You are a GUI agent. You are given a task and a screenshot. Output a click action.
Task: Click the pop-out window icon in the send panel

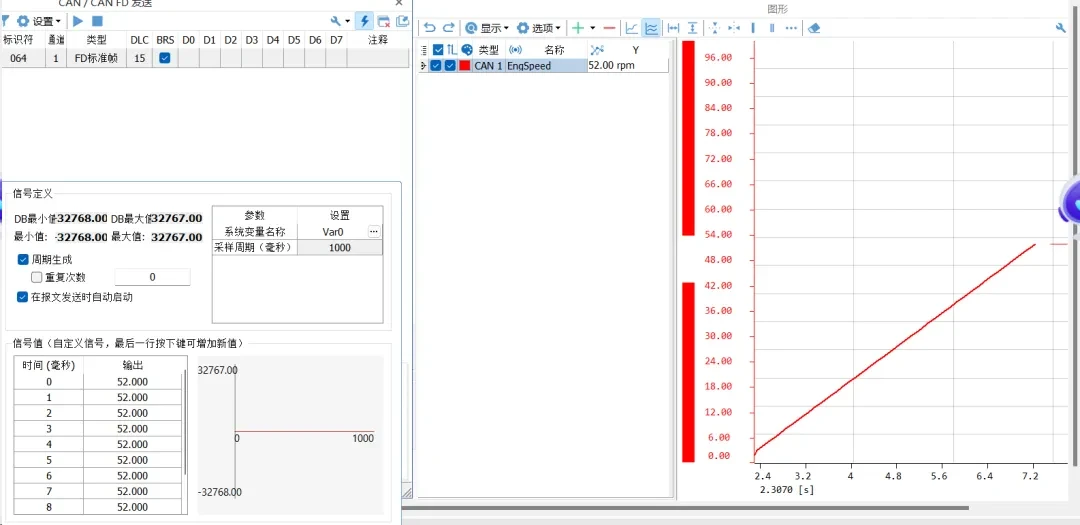[x=402, y=21]
